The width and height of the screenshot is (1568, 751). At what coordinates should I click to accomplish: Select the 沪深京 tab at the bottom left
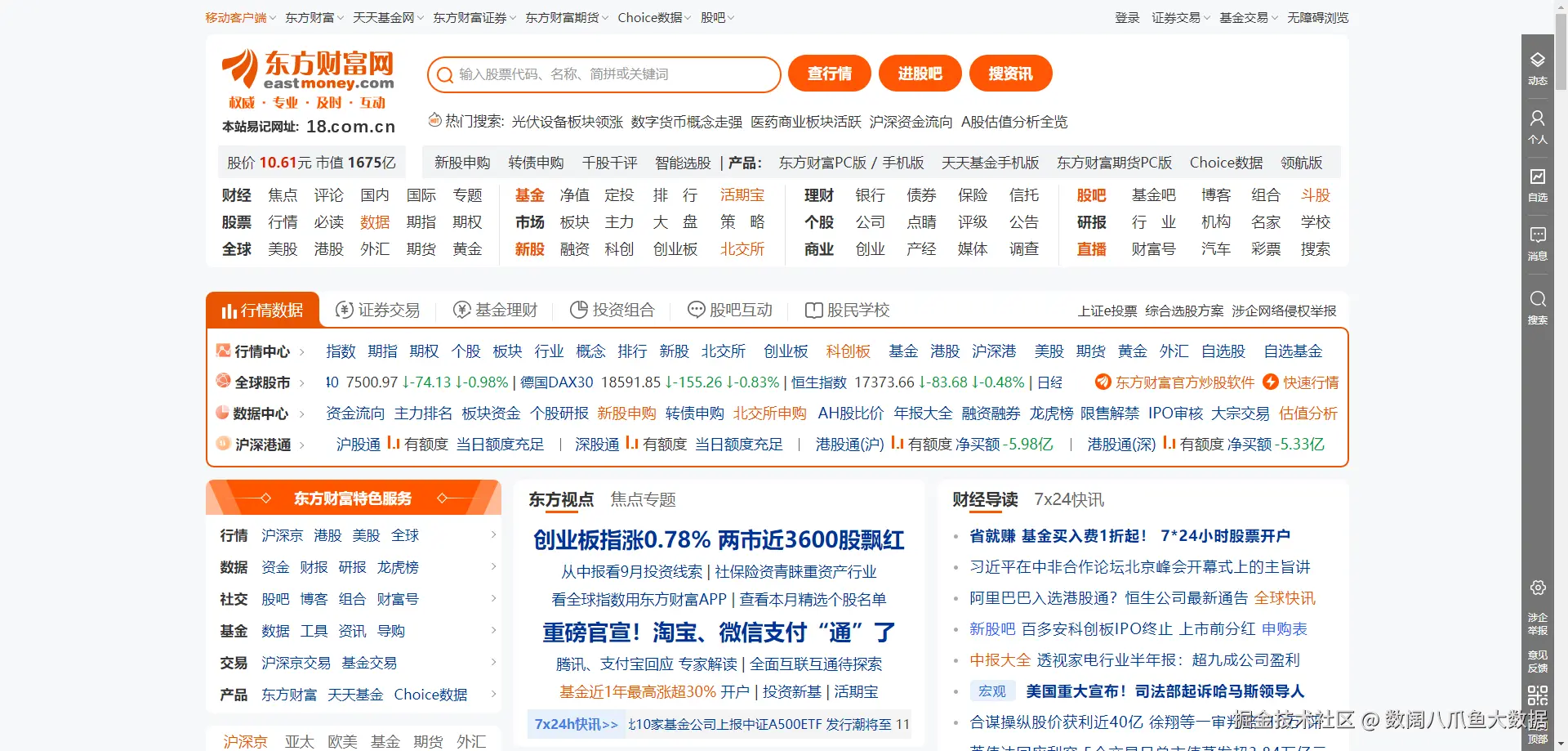point(246,741)
